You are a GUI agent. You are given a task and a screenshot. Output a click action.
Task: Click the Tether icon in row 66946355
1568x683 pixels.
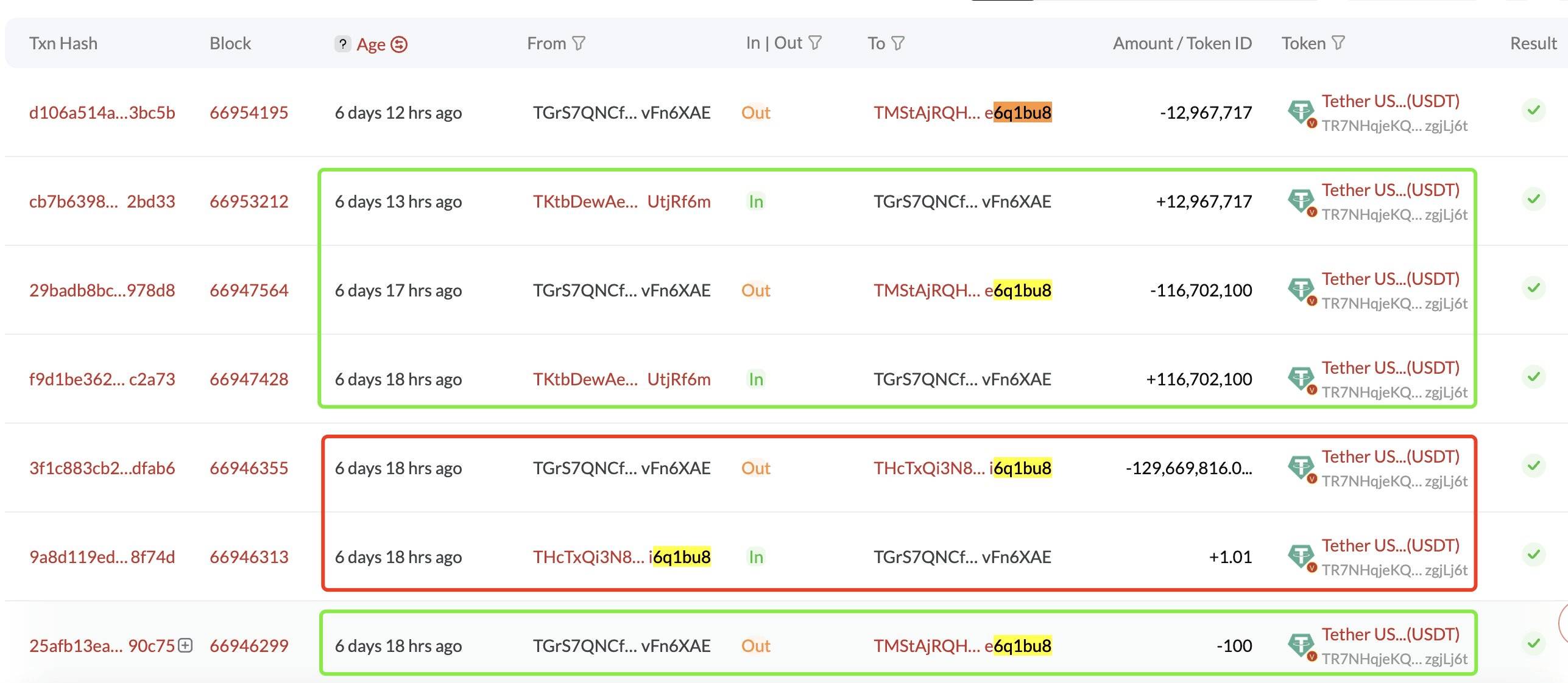(1302, 469)
